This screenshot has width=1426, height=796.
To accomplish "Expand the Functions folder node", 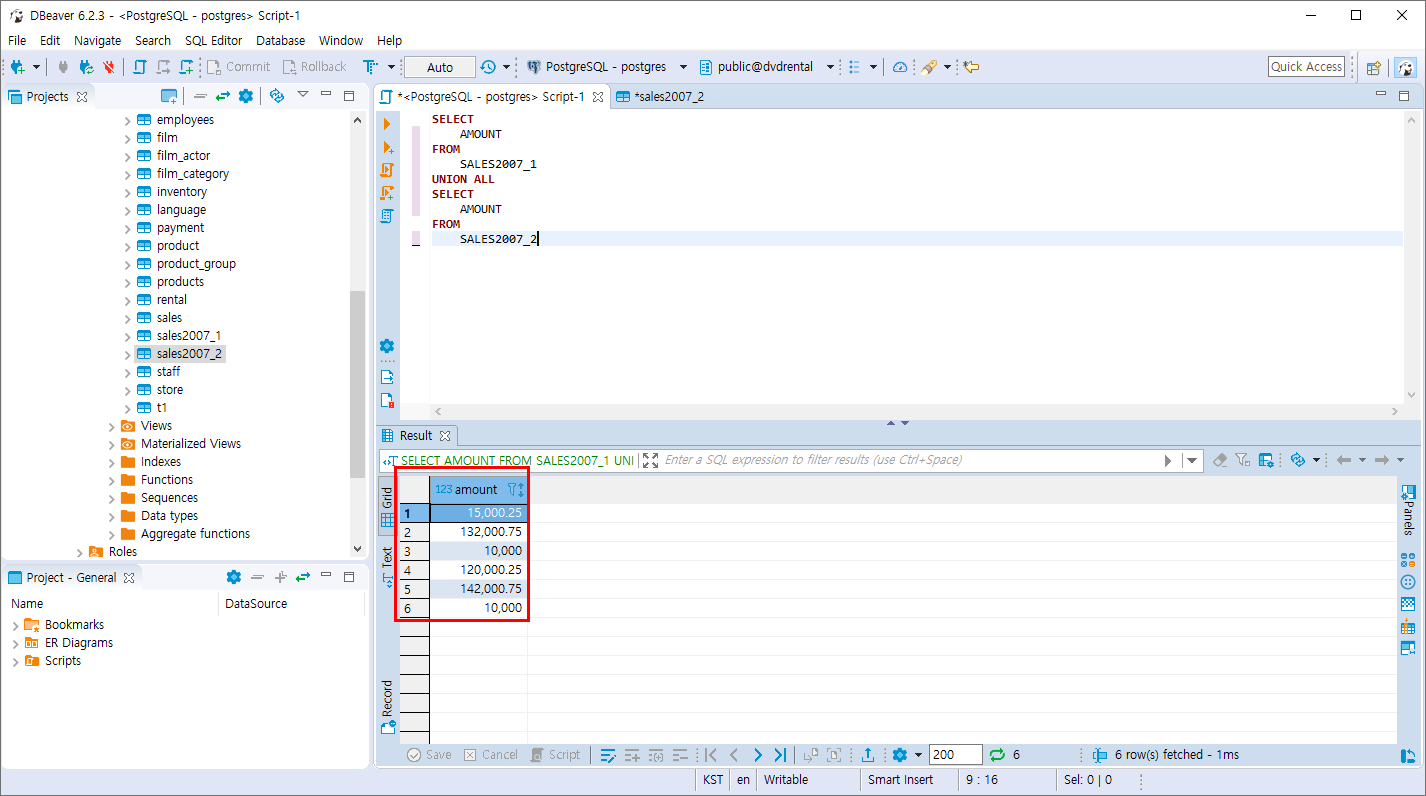I will click(x=111, y=480).
